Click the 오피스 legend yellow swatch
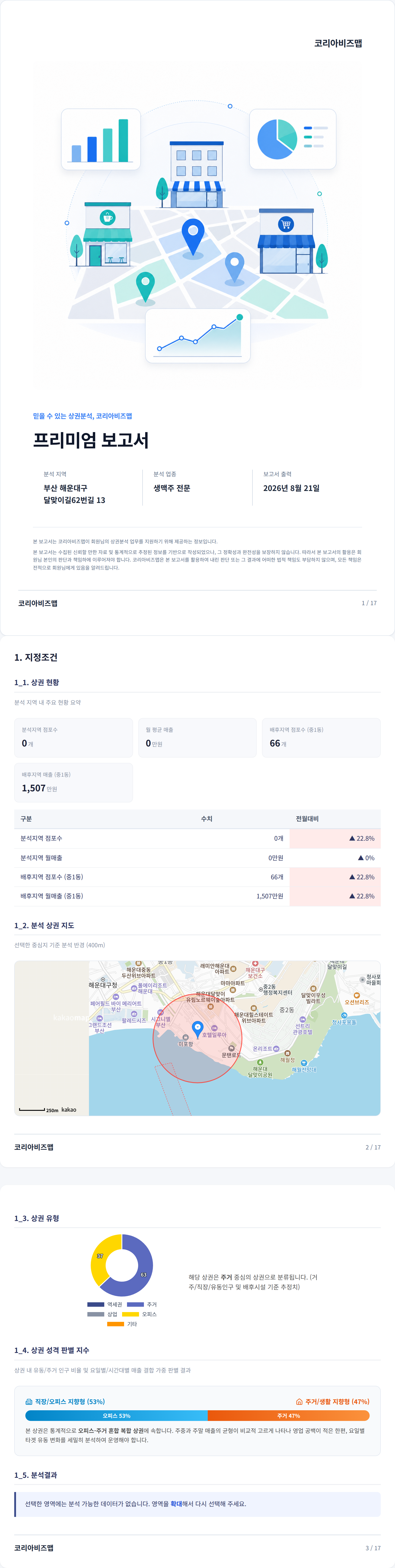Screen dimensions: 395x1568 pyautogui.click(x=131, y=1314)
